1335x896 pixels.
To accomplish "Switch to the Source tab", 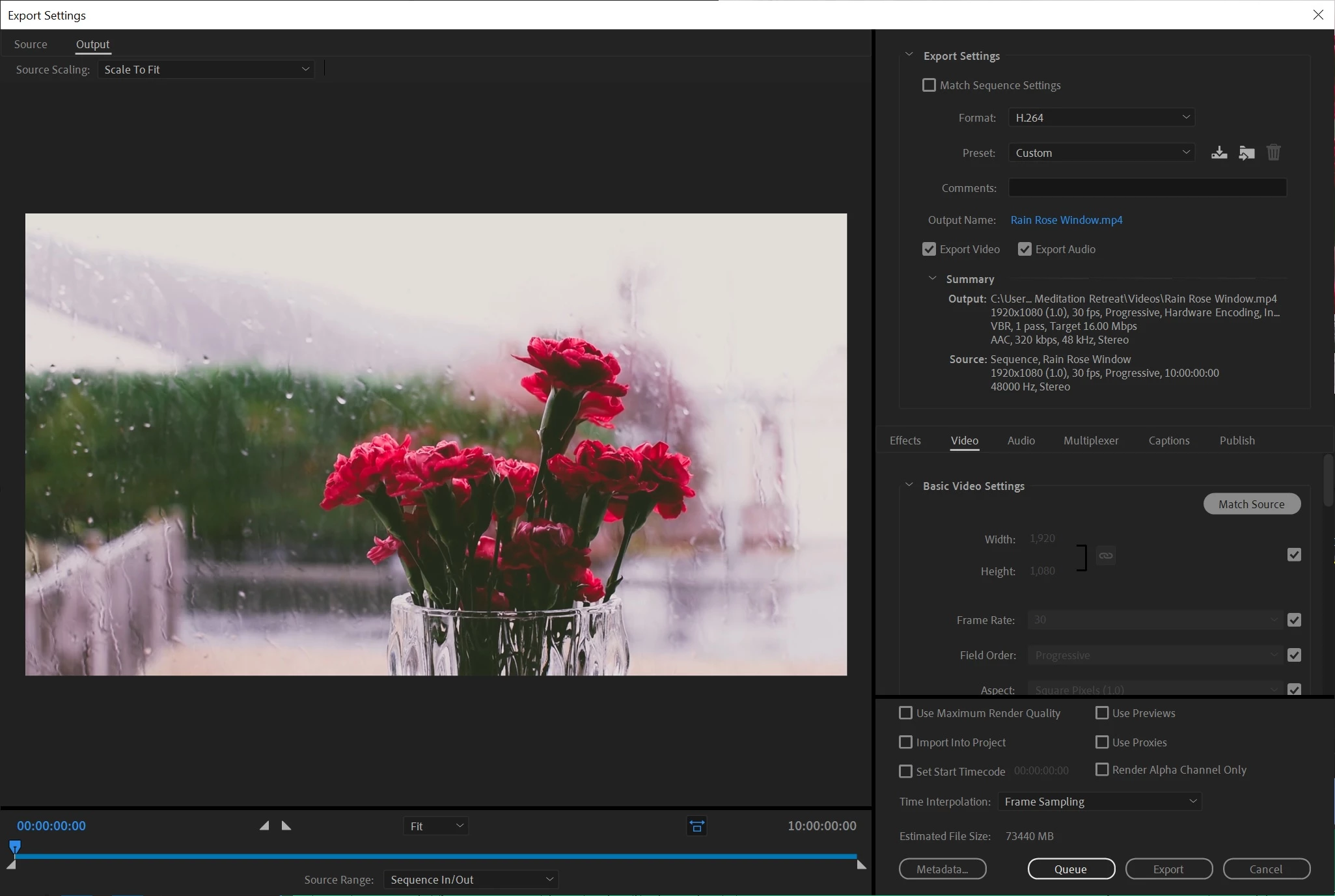I will tap(31, 44).
